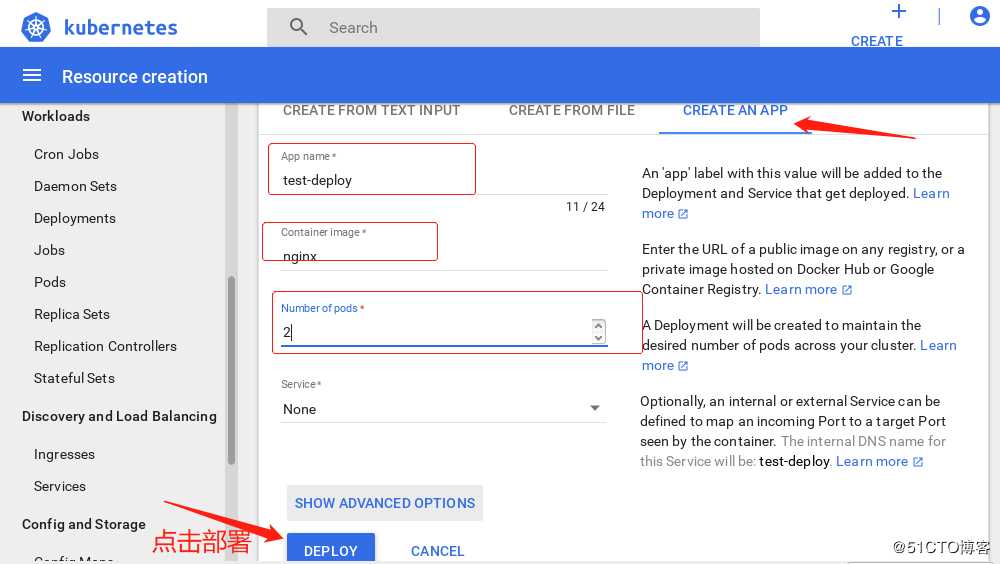
Task: Open Learn more link about Service DNS name
Action: [871, 461]
